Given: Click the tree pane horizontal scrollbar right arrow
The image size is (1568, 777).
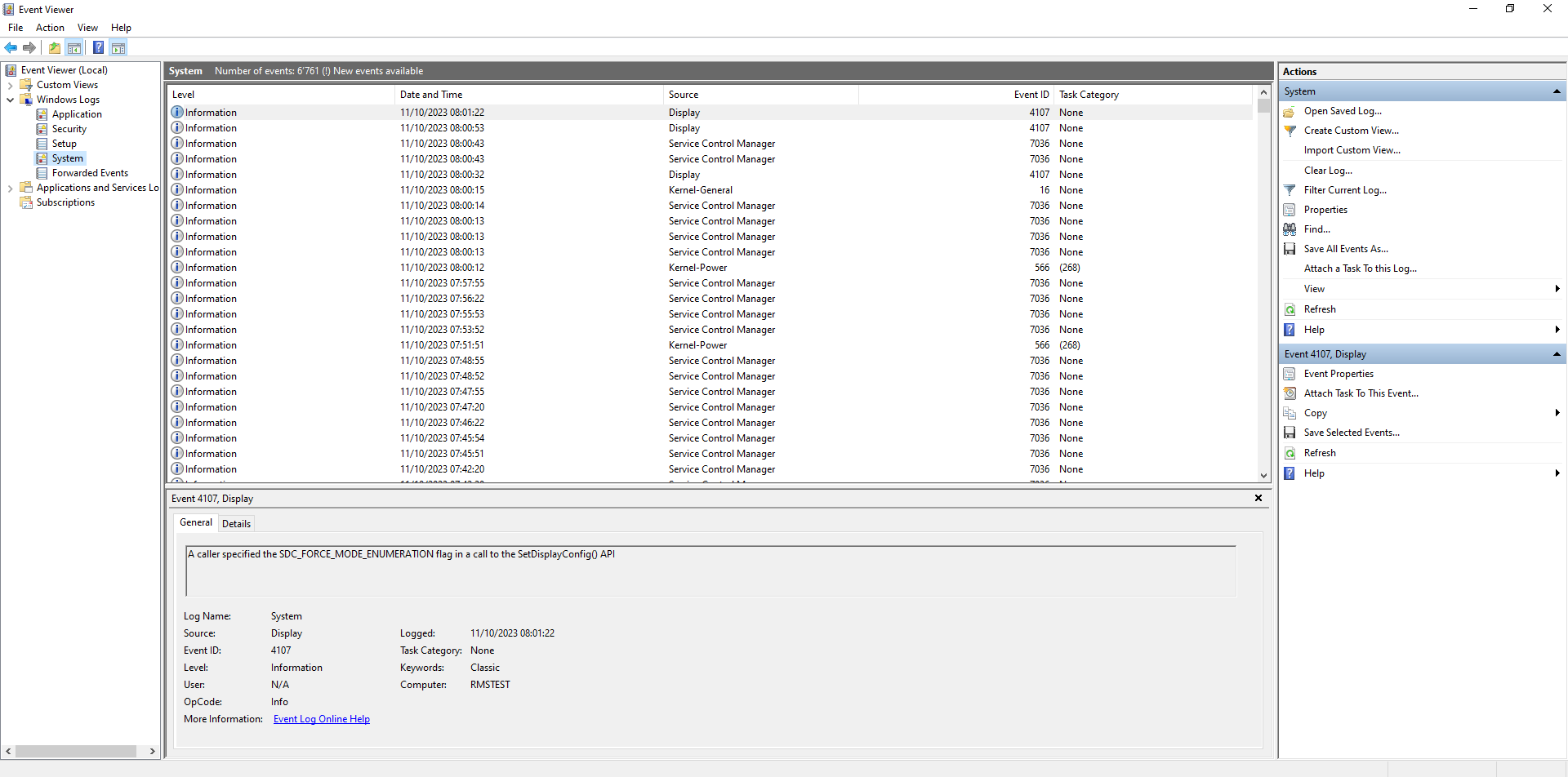Looking at the screenshot, I should tap(152, 751).
